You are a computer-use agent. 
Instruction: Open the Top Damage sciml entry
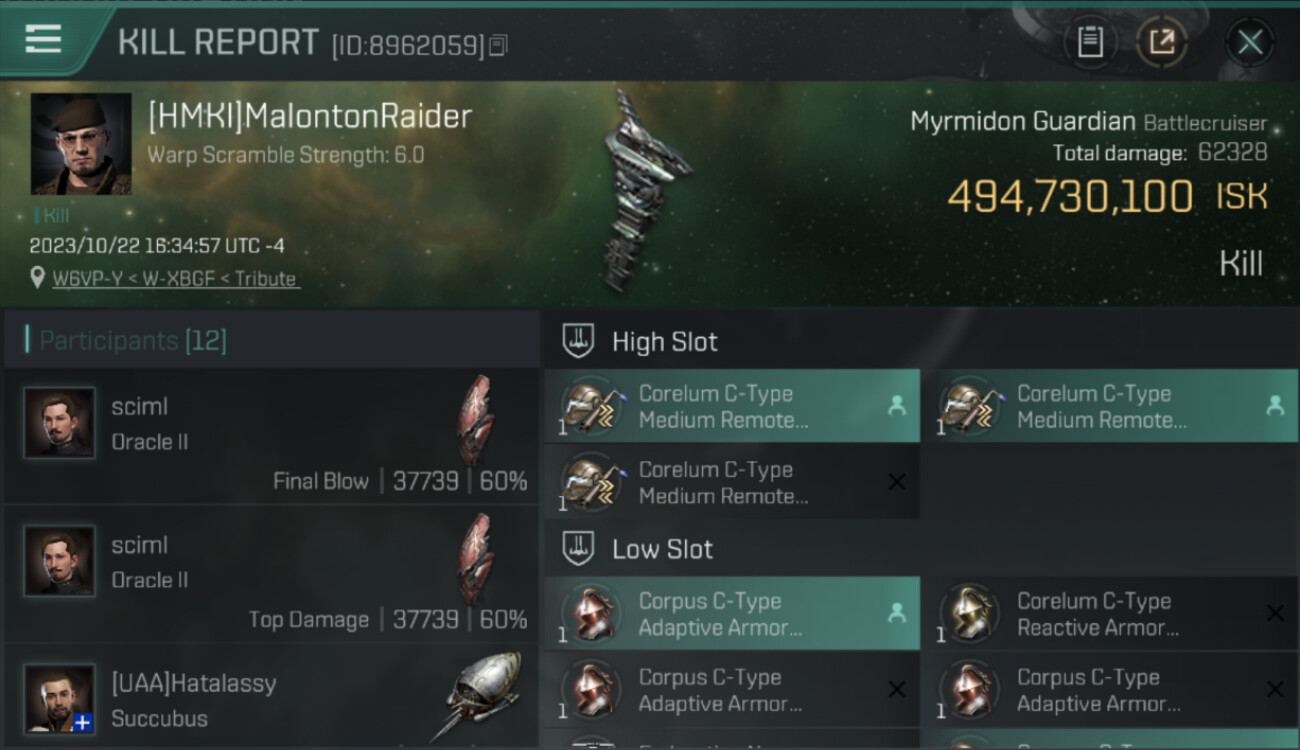tap(272, 574)
